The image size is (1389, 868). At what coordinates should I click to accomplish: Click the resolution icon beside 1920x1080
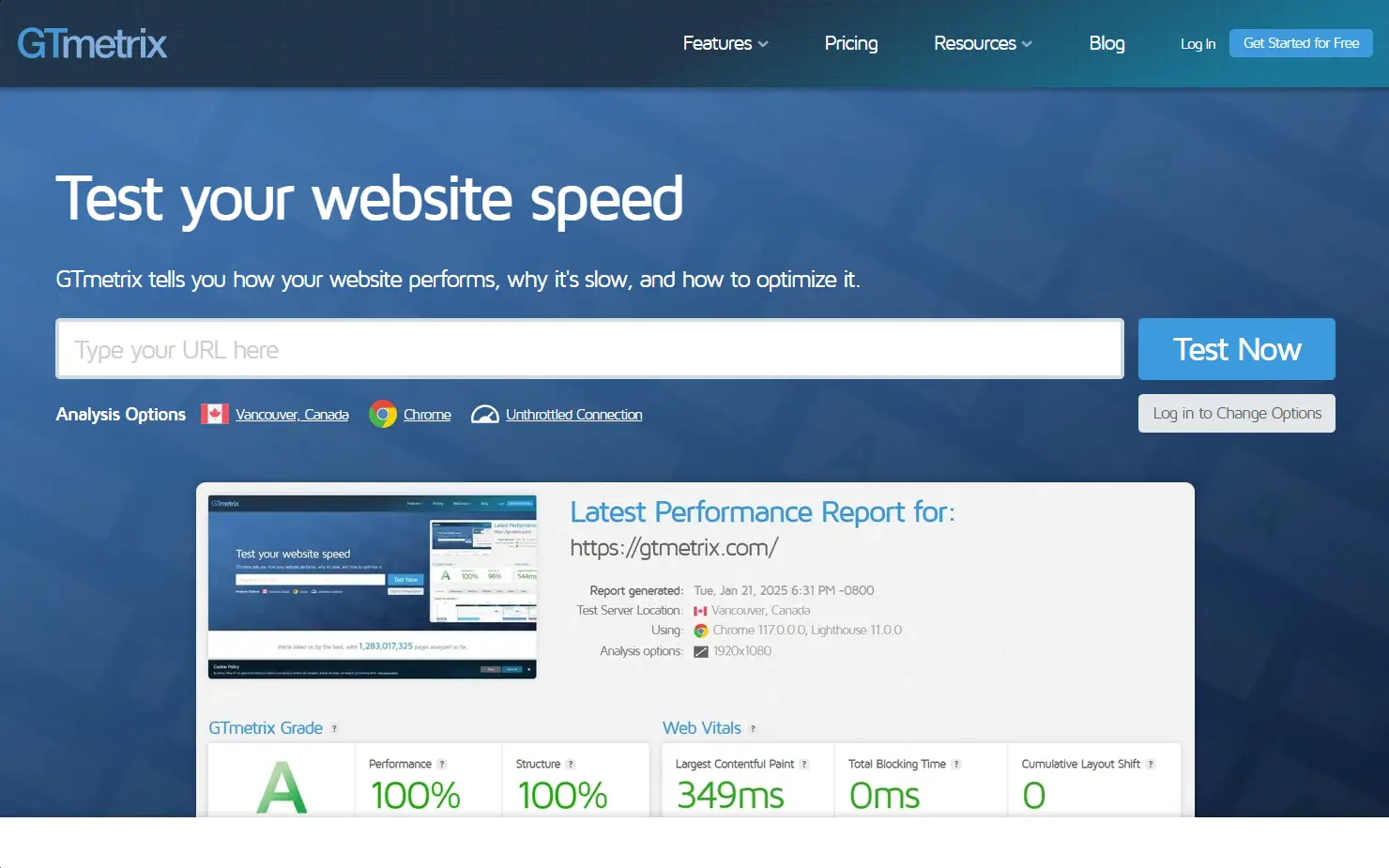click(700, 651)
